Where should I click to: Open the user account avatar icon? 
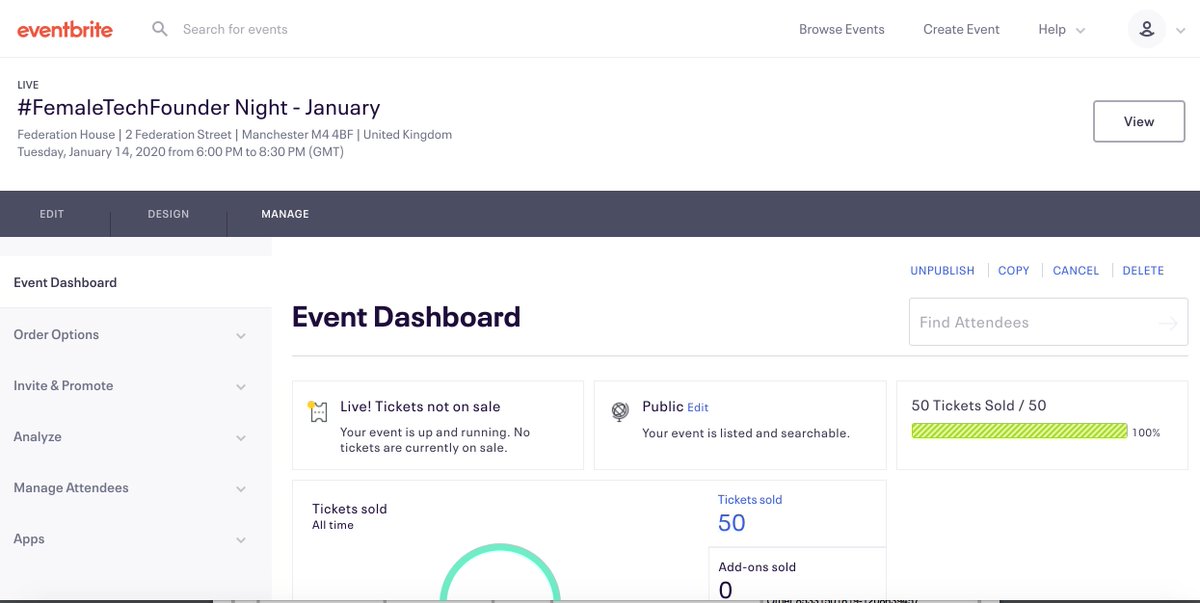1147,29
